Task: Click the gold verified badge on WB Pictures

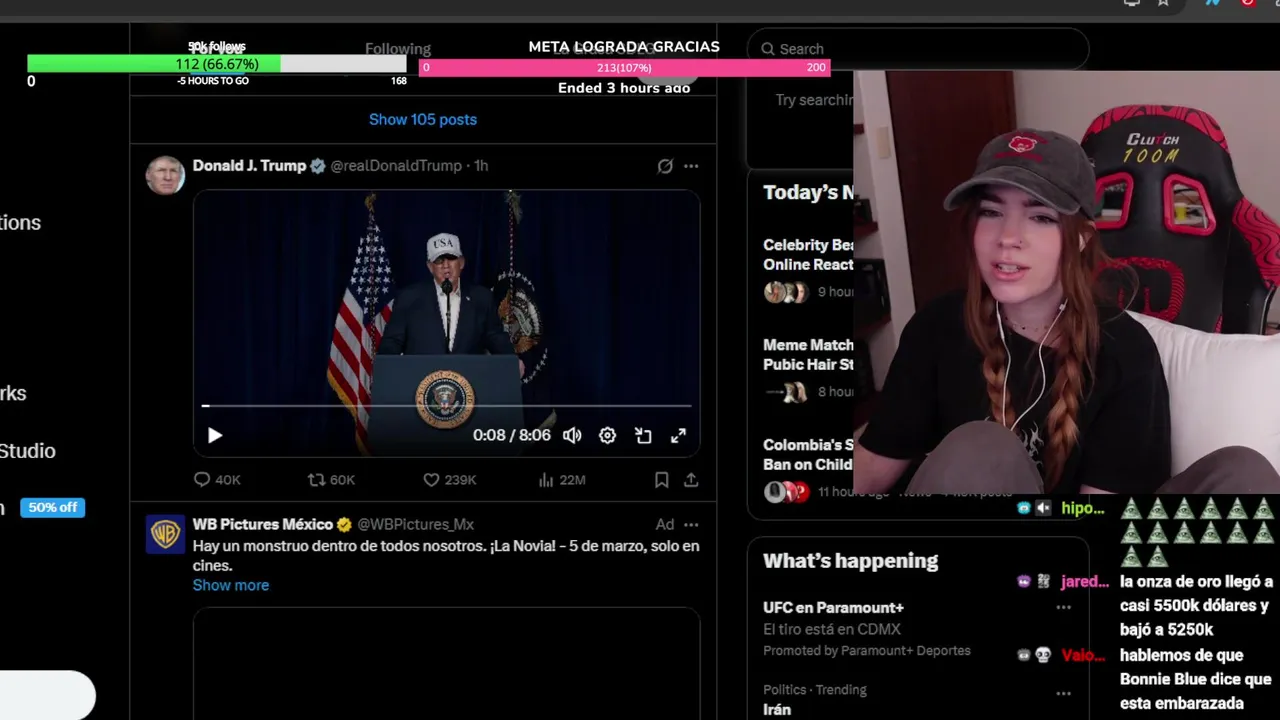Action: tap(344, 524)
